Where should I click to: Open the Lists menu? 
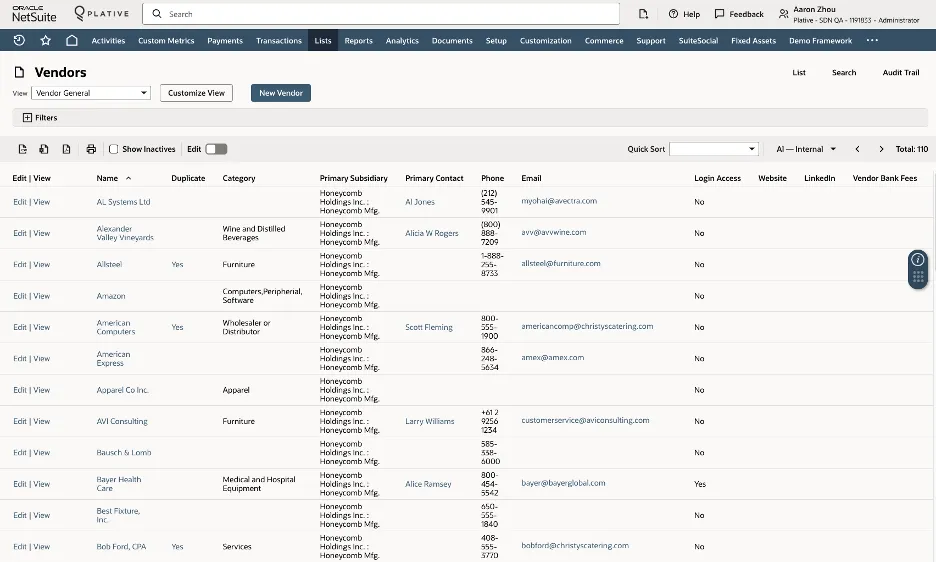(x=323, y=41)
